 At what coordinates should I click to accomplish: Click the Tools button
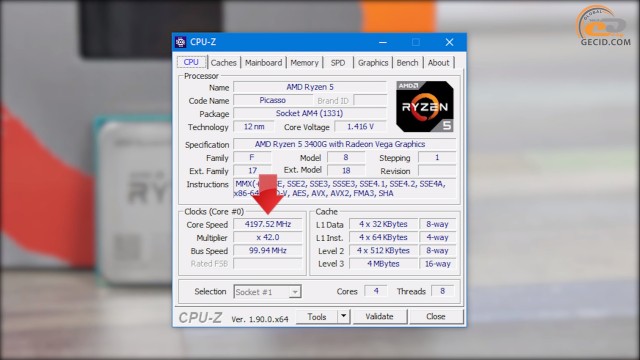click(317, 316)
